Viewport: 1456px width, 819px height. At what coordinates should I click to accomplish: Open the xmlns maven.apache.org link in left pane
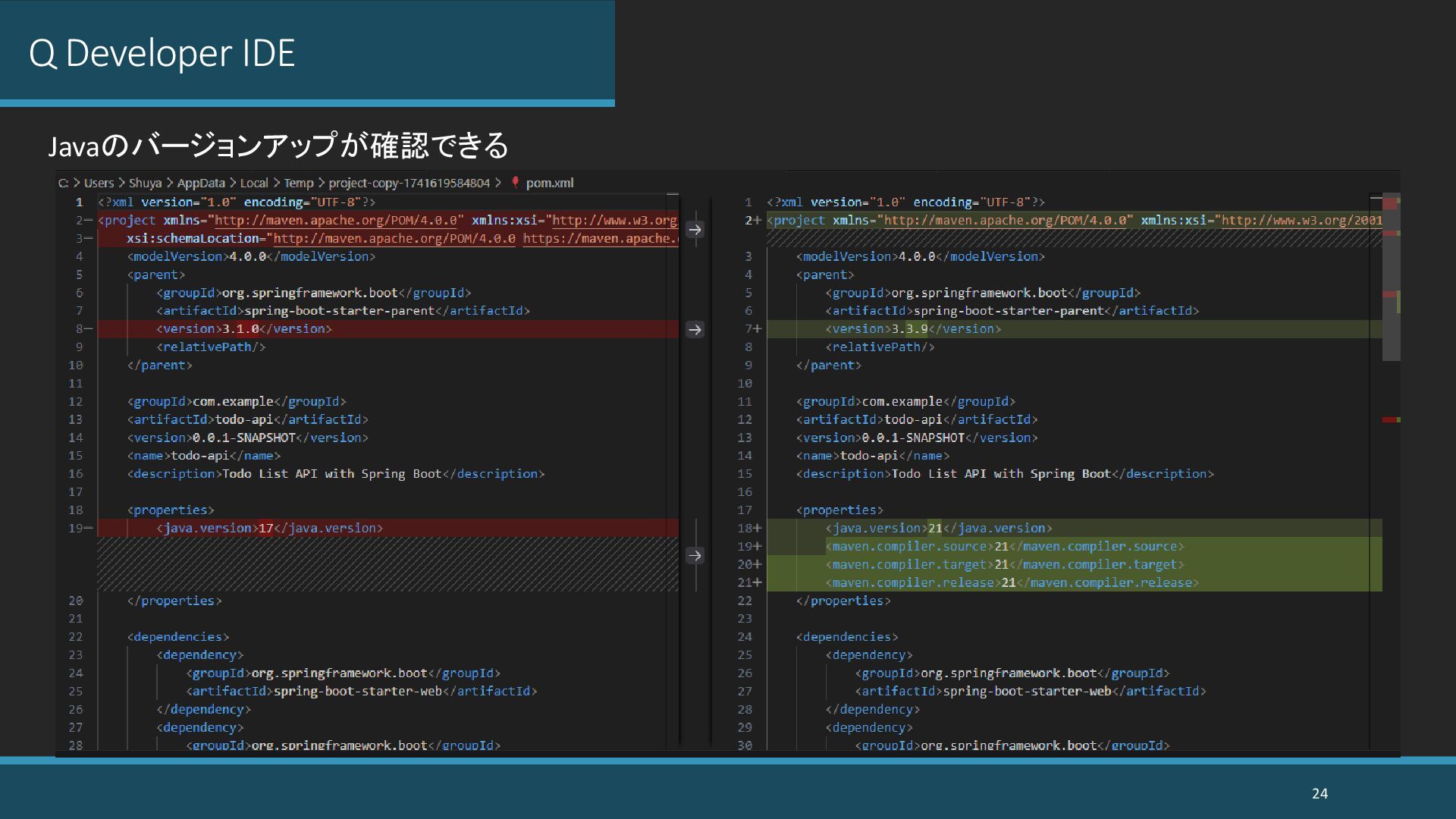click(336, 221)
